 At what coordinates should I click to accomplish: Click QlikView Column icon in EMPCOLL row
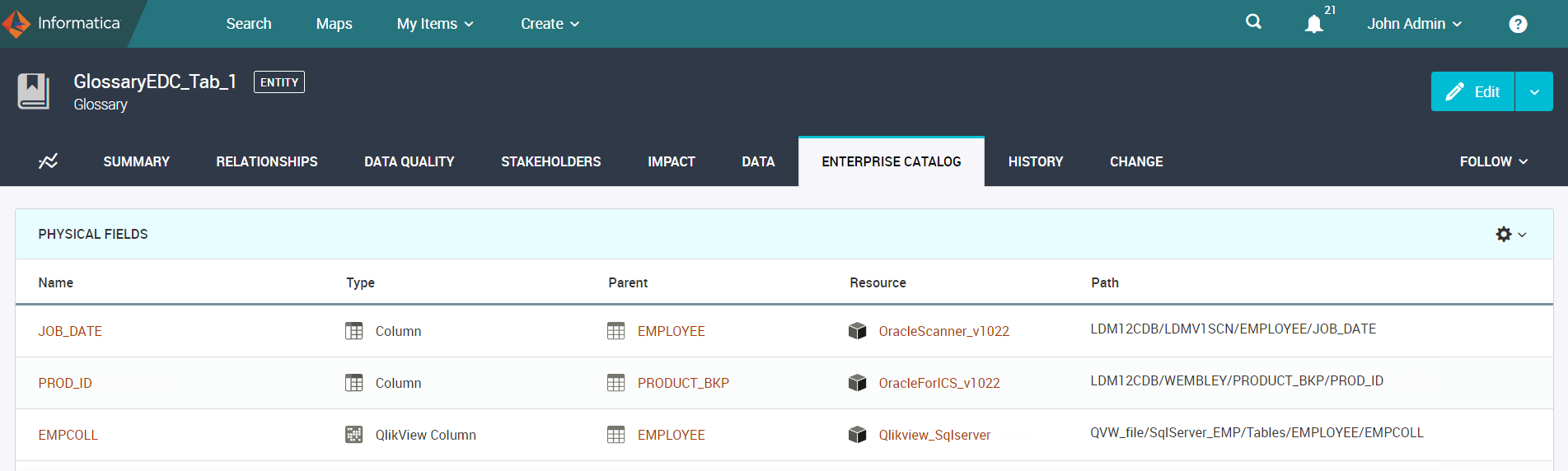pos(353,435)
